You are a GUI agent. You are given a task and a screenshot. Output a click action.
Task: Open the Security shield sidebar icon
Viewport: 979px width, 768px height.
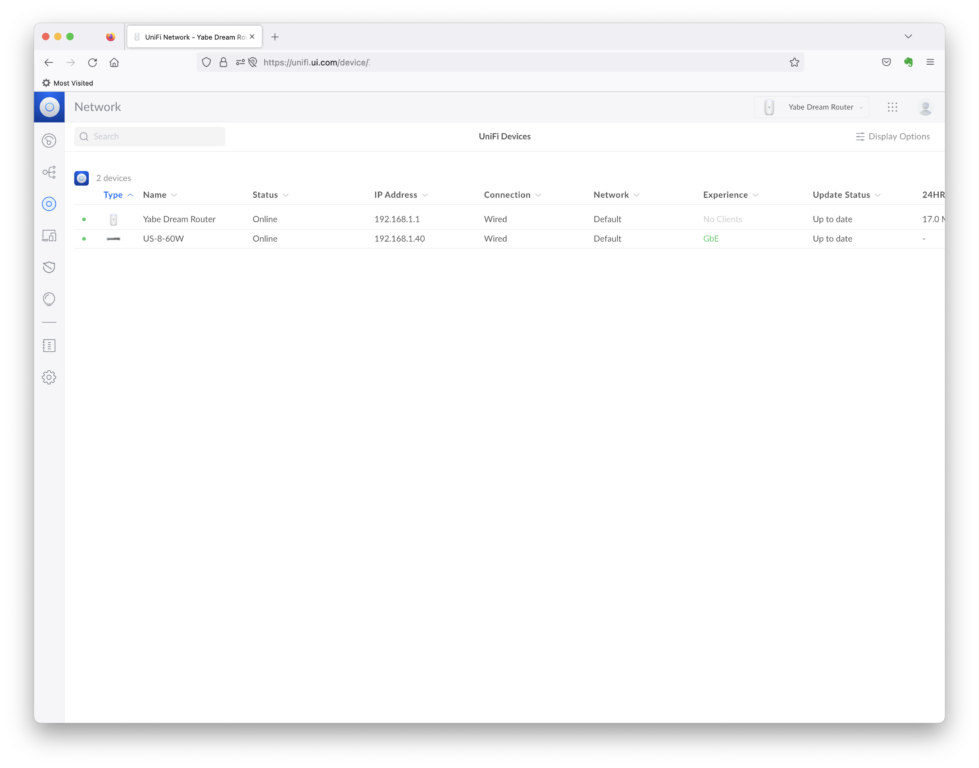pos(49,267)
